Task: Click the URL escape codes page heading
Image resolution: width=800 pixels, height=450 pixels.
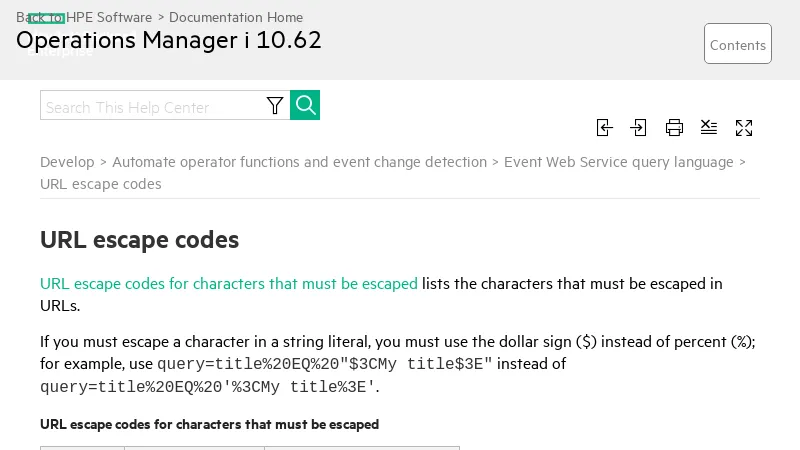Action: click(x=139, y=240)
